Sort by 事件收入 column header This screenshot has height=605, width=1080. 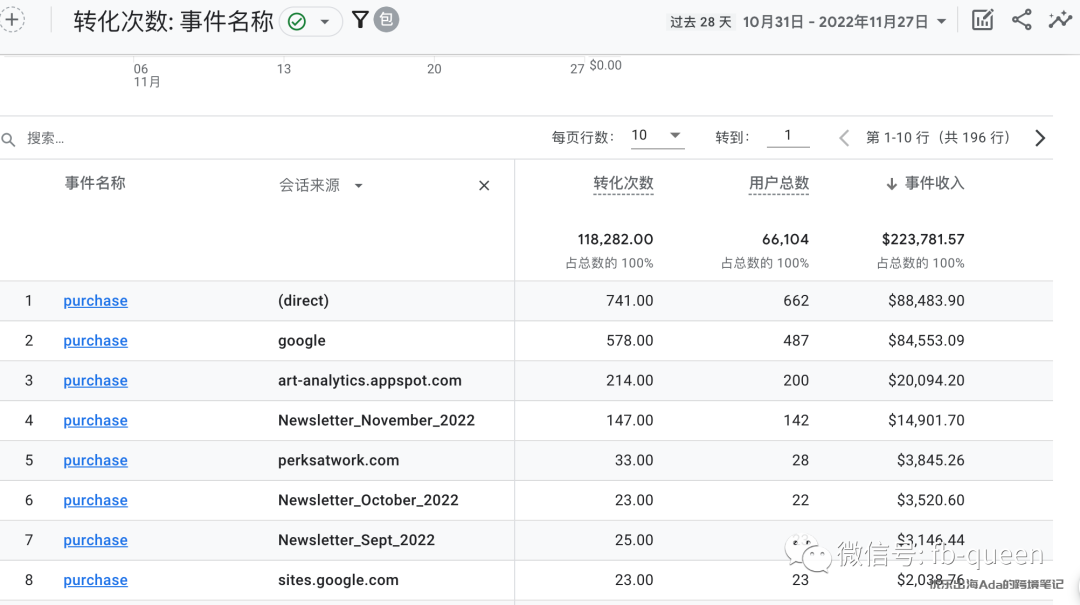925,183
